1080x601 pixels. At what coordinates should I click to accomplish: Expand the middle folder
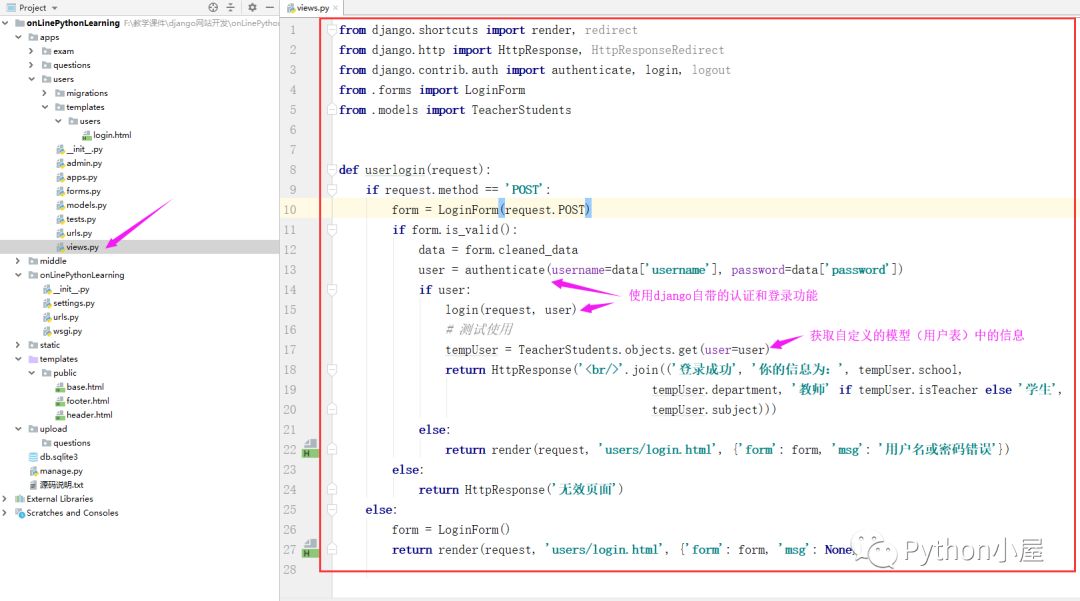click(19, 261)
